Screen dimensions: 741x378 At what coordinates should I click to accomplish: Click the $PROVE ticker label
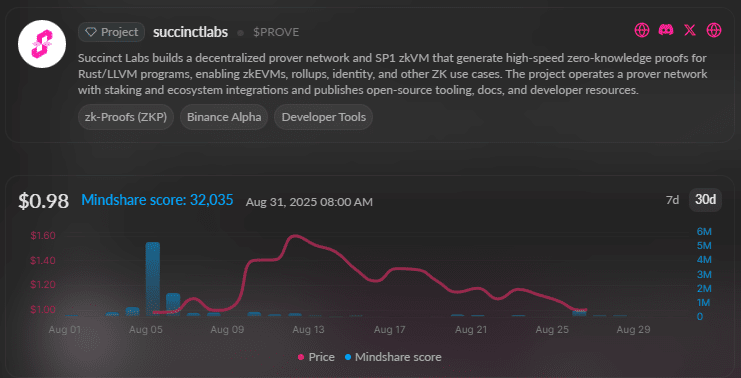coord(276,32)
